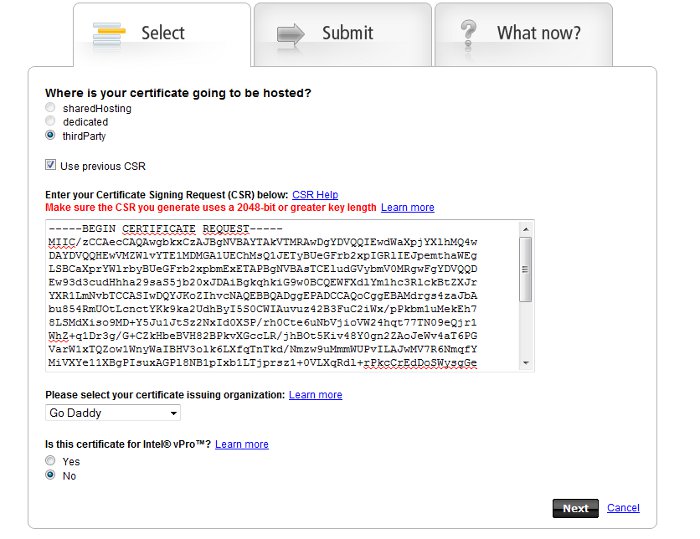Open Learn more for Intel vPro
Viewport: 700px width, 539px height.
click(x=241, y=444)
